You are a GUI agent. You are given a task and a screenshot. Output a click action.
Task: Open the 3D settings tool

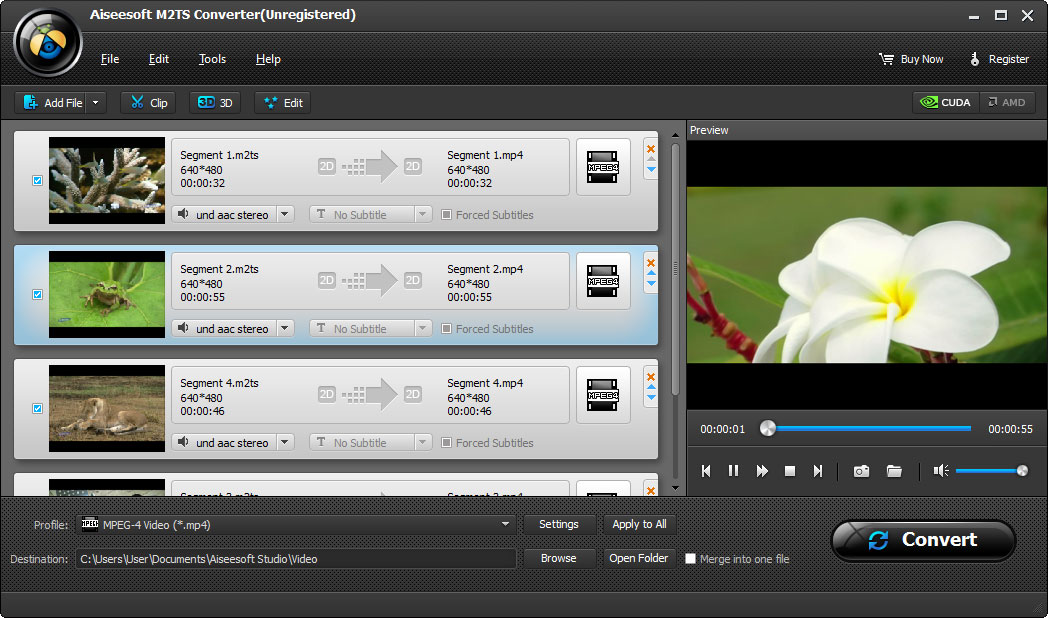click(215, 102)
